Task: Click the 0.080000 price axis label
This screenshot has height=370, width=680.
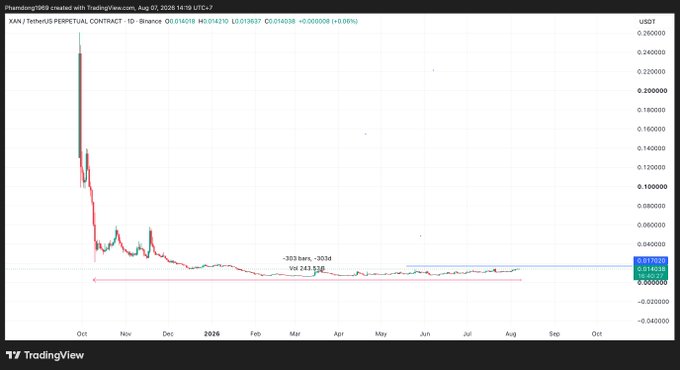Action: click(651, 206)
